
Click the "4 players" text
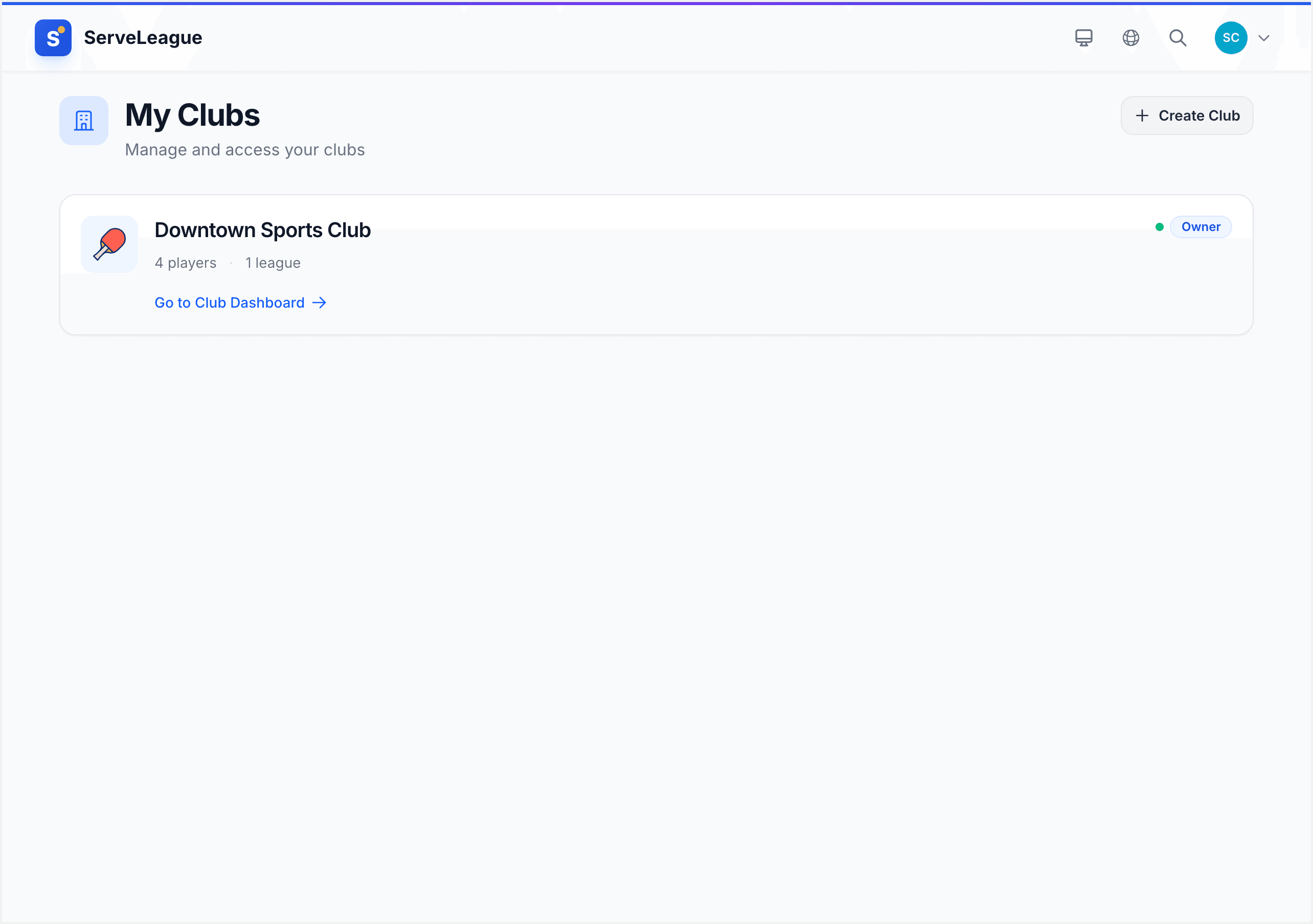[x=185, y=263]
